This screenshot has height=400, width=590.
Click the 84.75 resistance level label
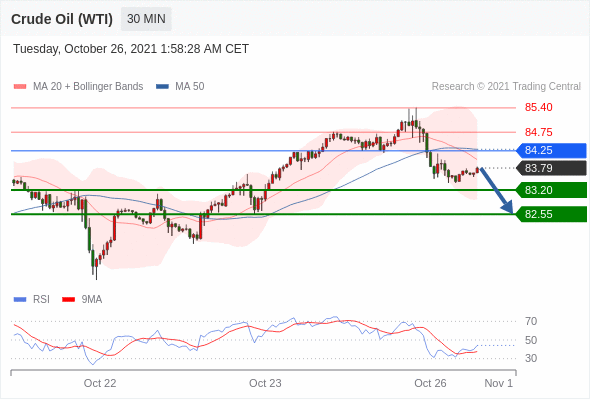[538, 132]
